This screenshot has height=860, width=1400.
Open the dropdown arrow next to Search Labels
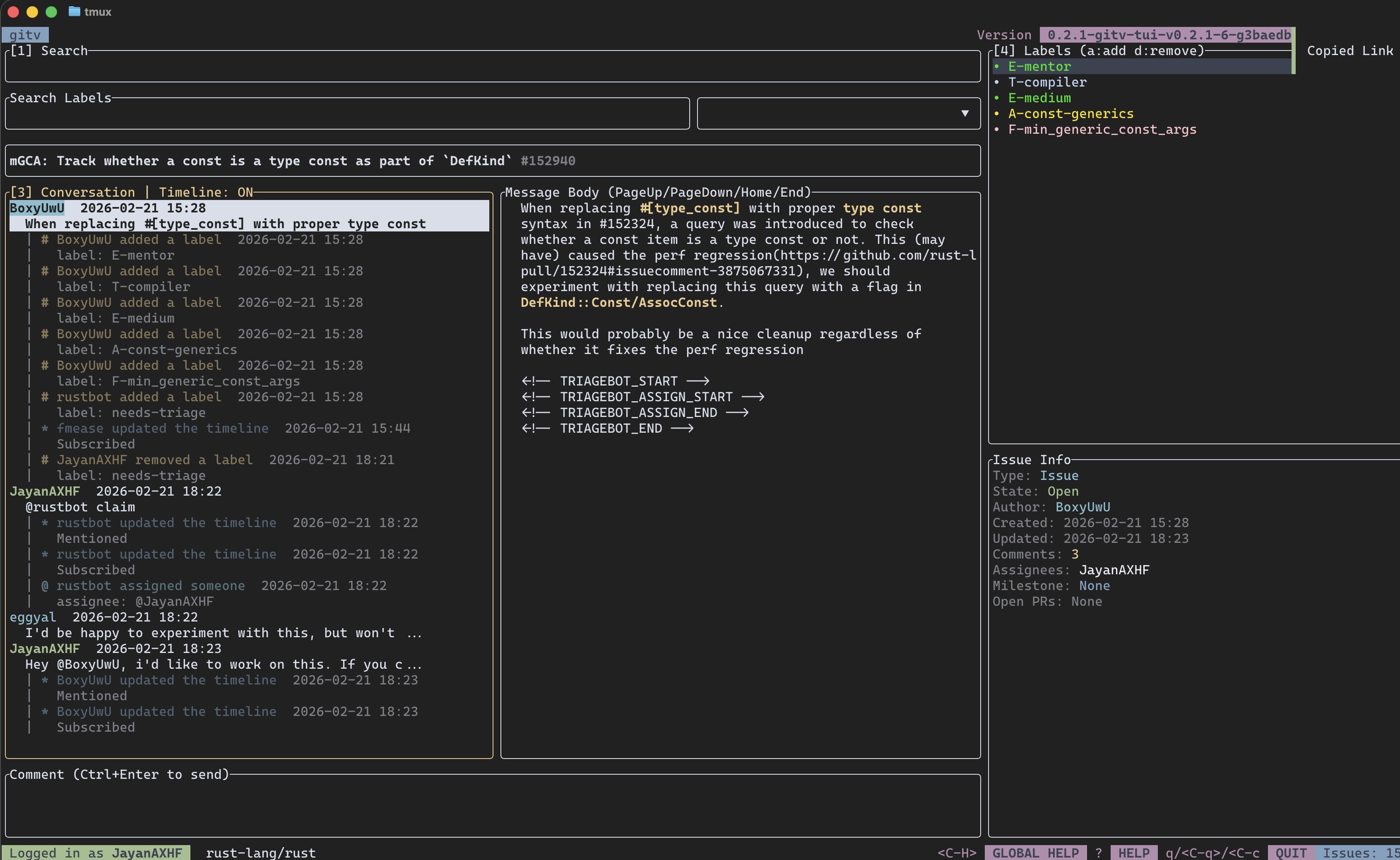click(965, 113)
